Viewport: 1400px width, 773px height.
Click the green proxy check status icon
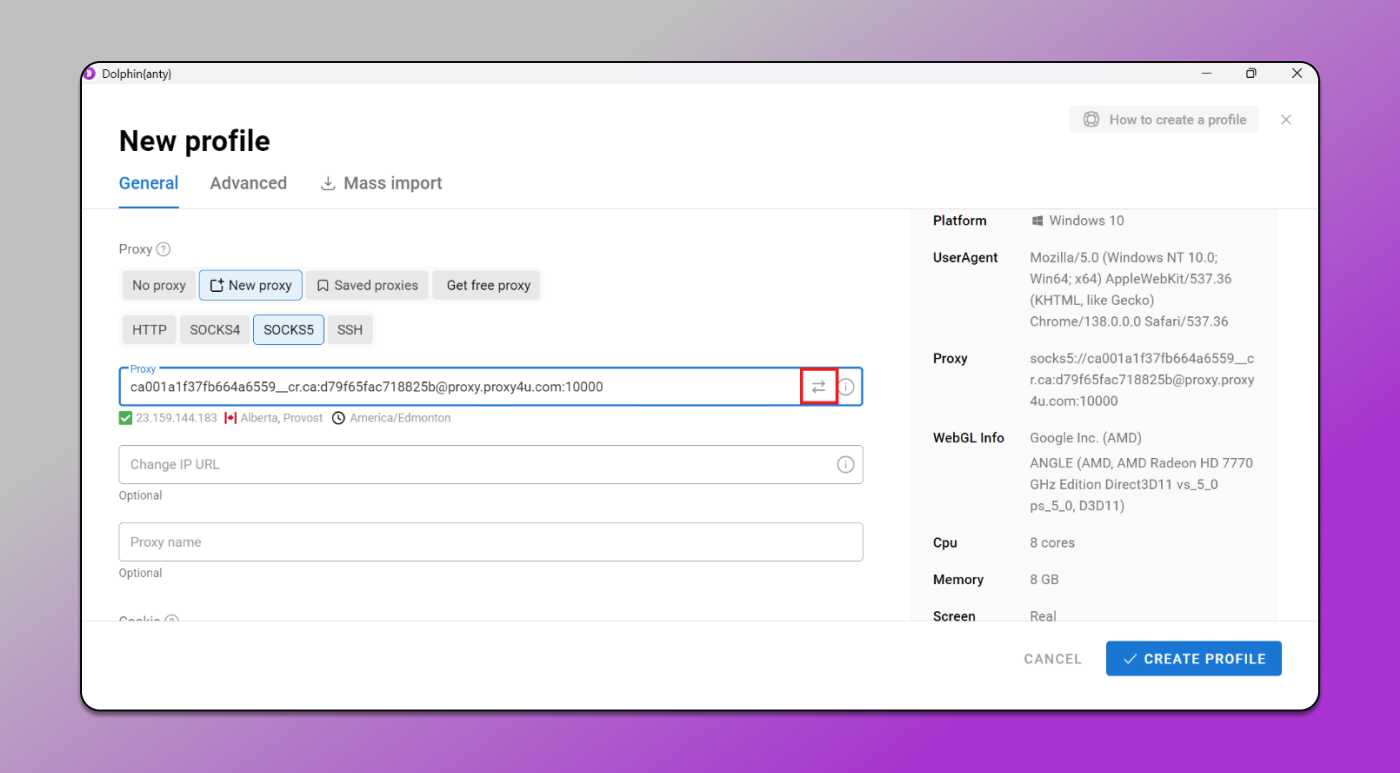coord(125,418)
